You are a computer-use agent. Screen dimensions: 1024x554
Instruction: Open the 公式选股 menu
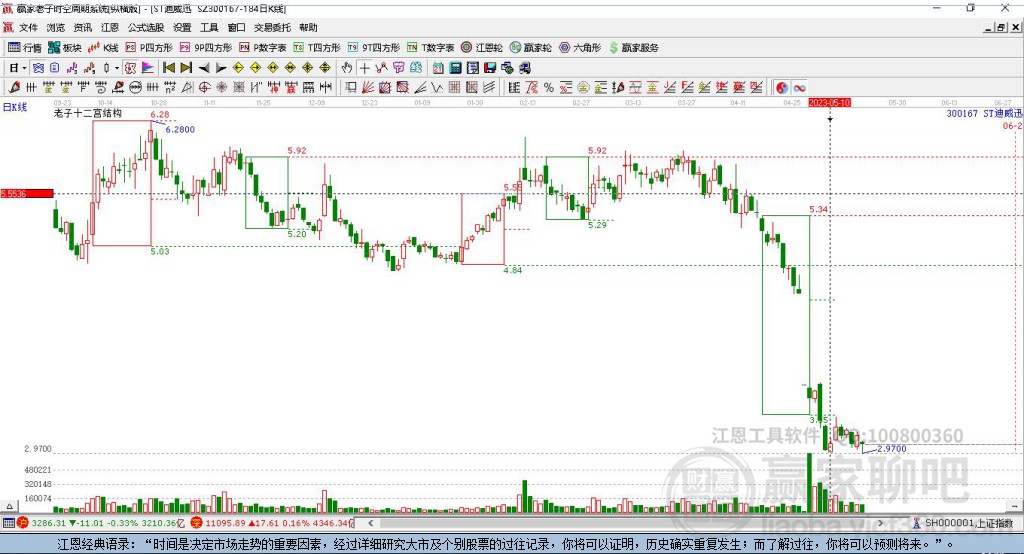click(146, 27)
